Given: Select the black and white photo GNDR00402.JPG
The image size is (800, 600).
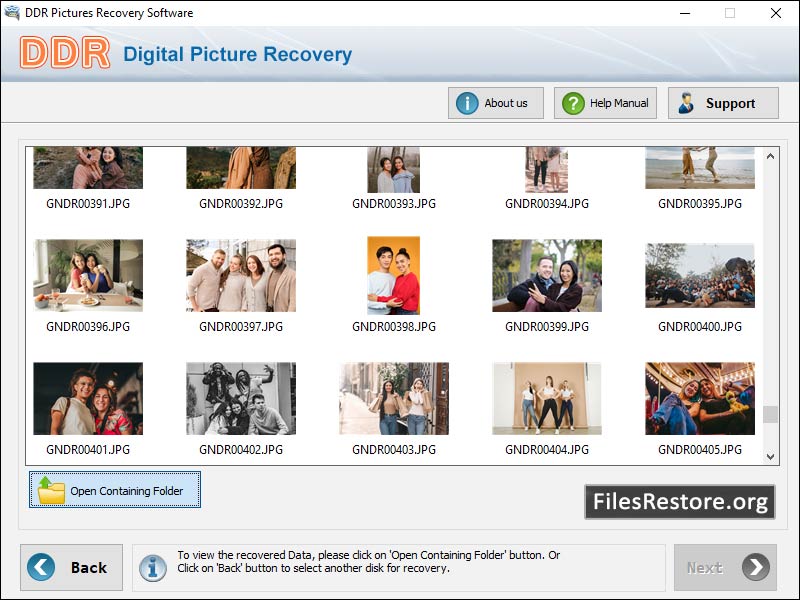Looking at the screenshot, I should click(x=240, y=398).
